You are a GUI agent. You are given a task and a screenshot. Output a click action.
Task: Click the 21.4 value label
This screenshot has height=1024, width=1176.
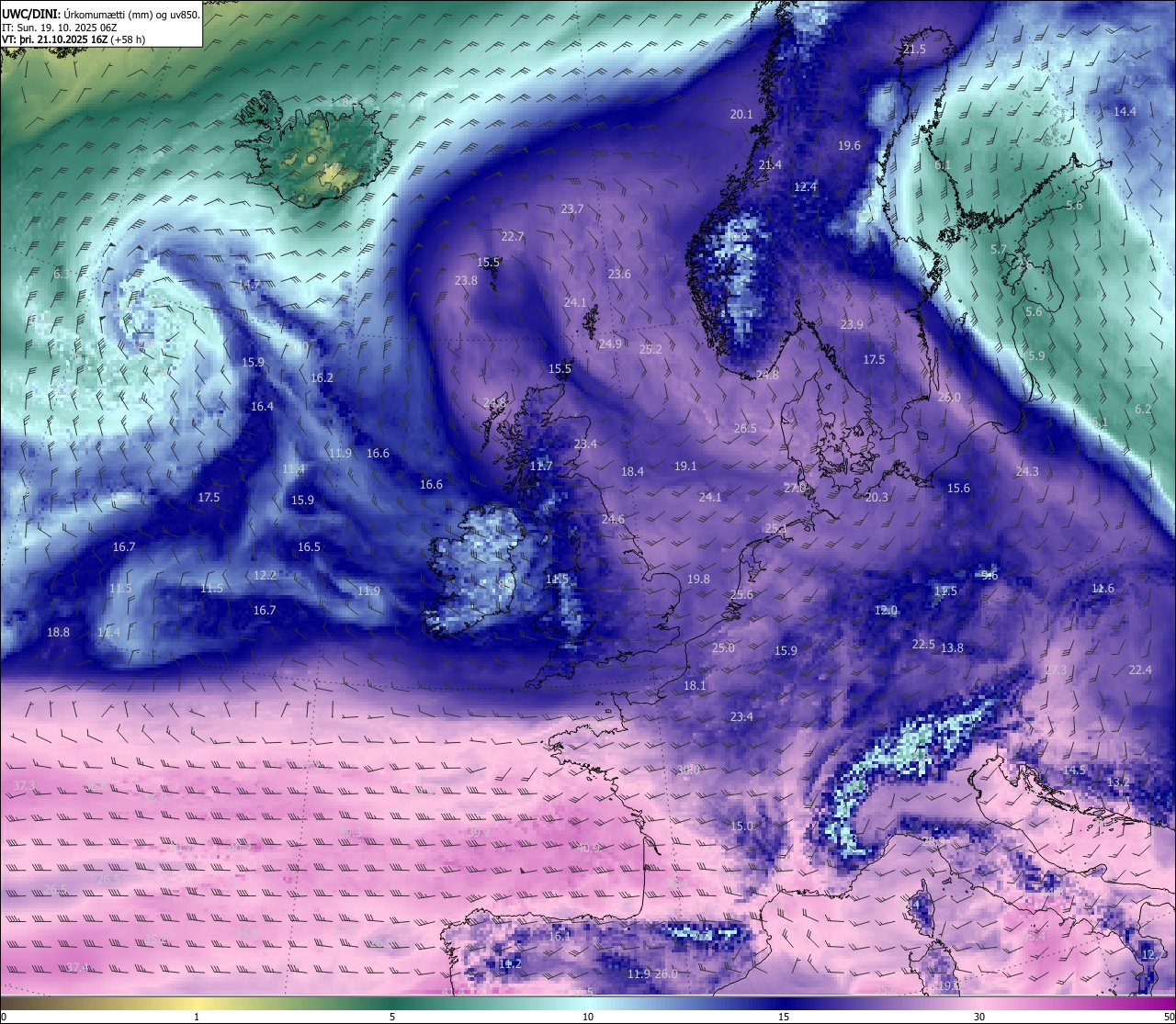(x=770, y=165)
